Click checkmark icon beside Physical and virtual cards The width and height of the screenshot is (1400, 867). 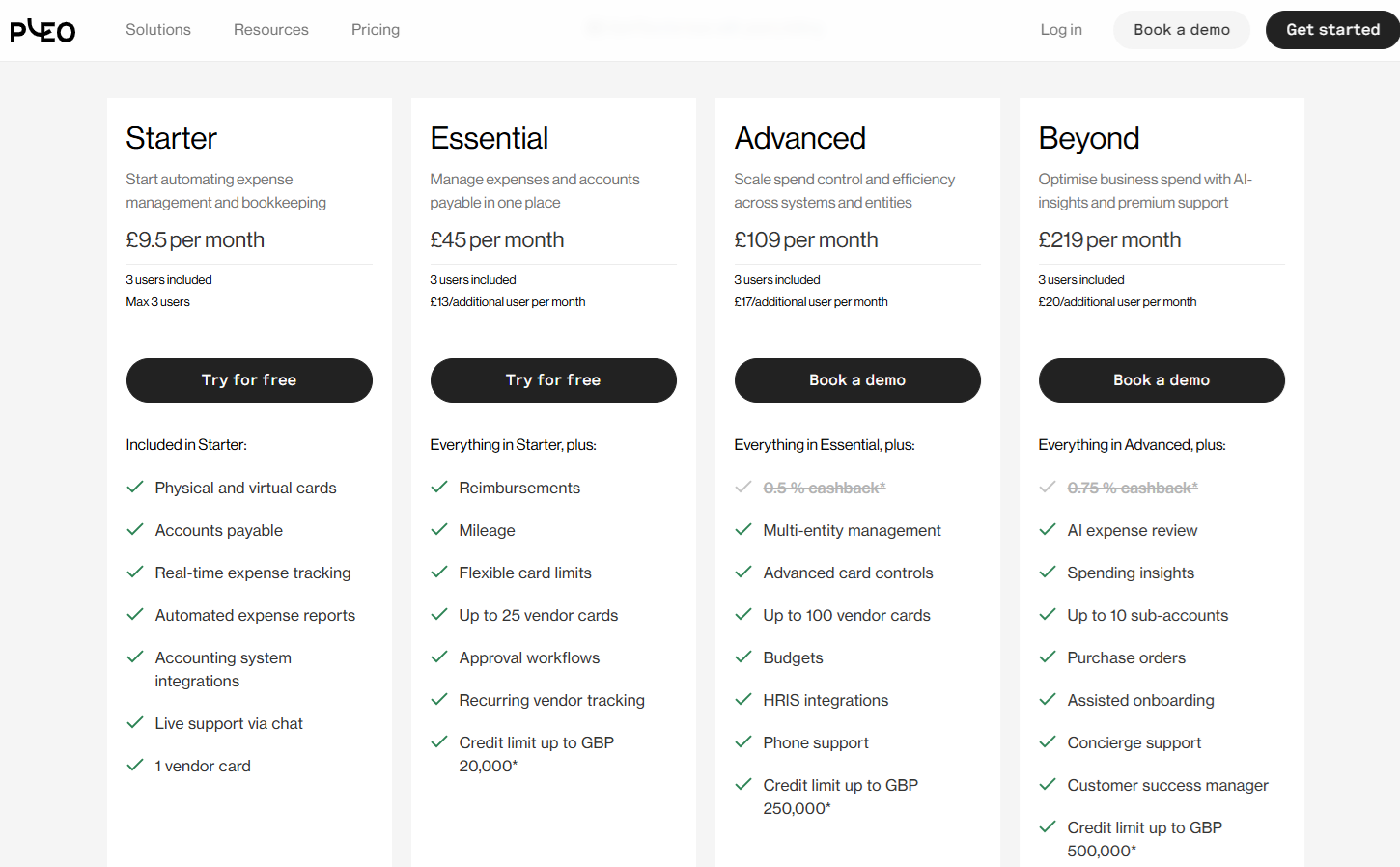135,488
